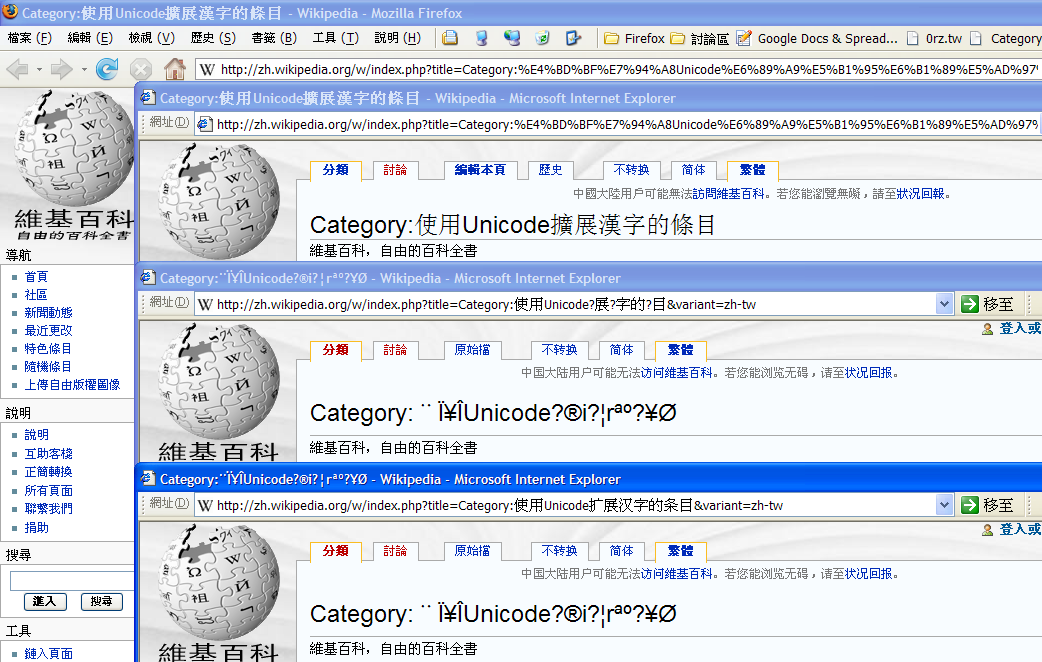Click 移至 Go button in the bottom IE window

(x=988, y=505)
